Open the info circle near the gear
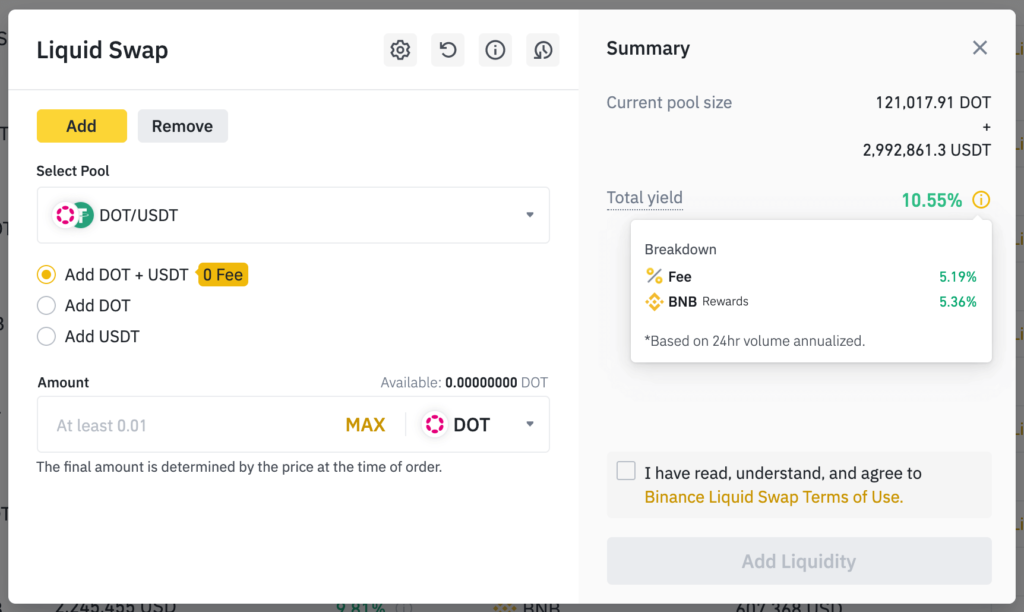1024x612 pixels. point(494,49)
